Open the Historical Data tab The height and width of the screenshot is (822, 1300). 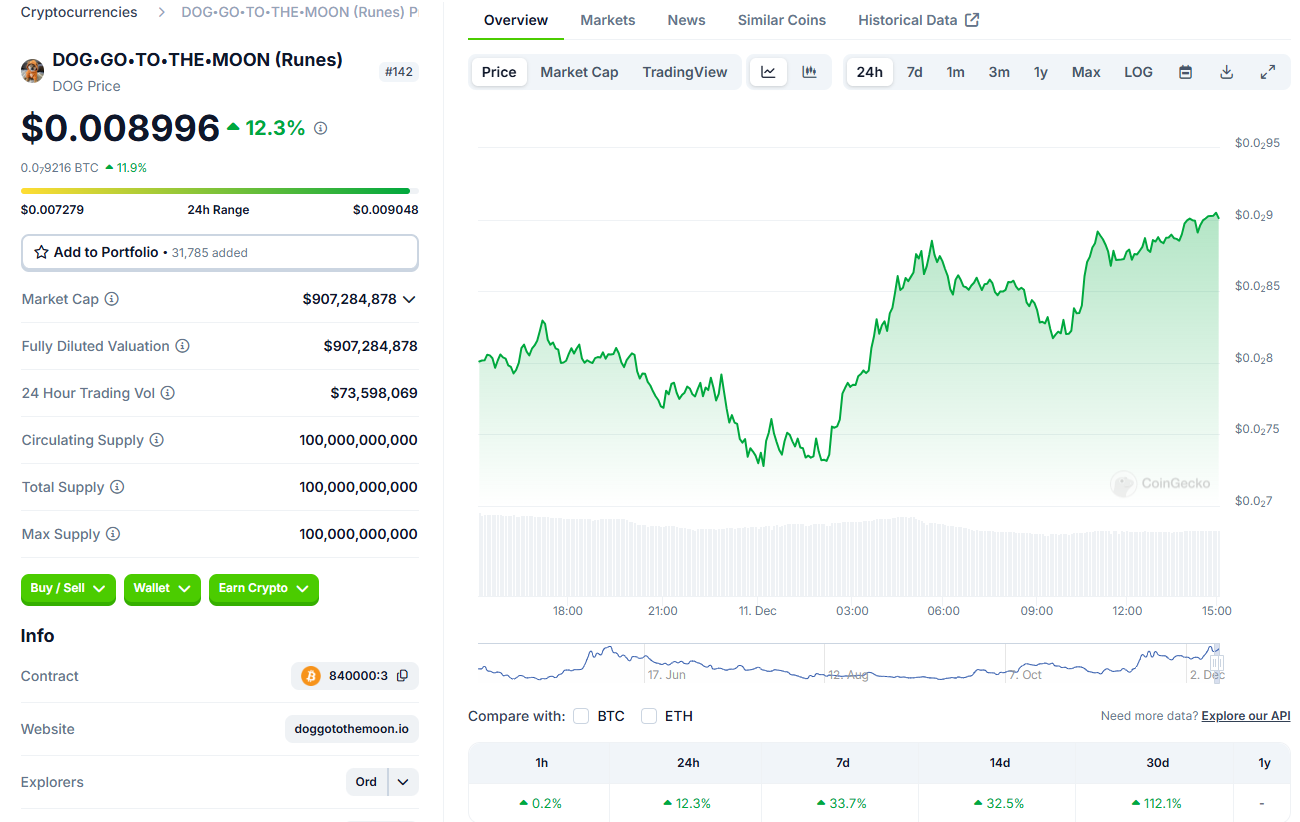(918, 20)
